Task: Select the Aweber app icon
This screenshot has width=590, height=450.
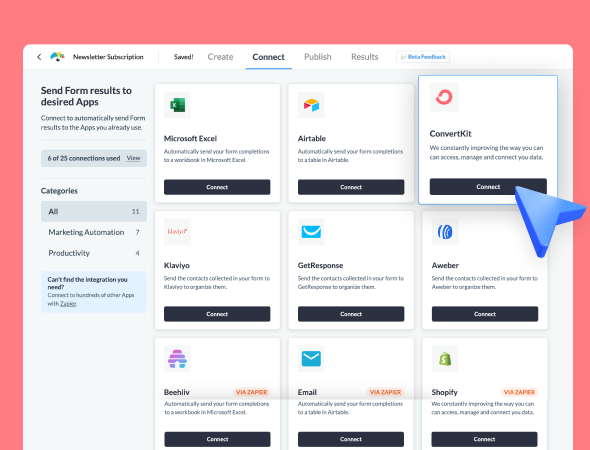Action: click(445, 232)
